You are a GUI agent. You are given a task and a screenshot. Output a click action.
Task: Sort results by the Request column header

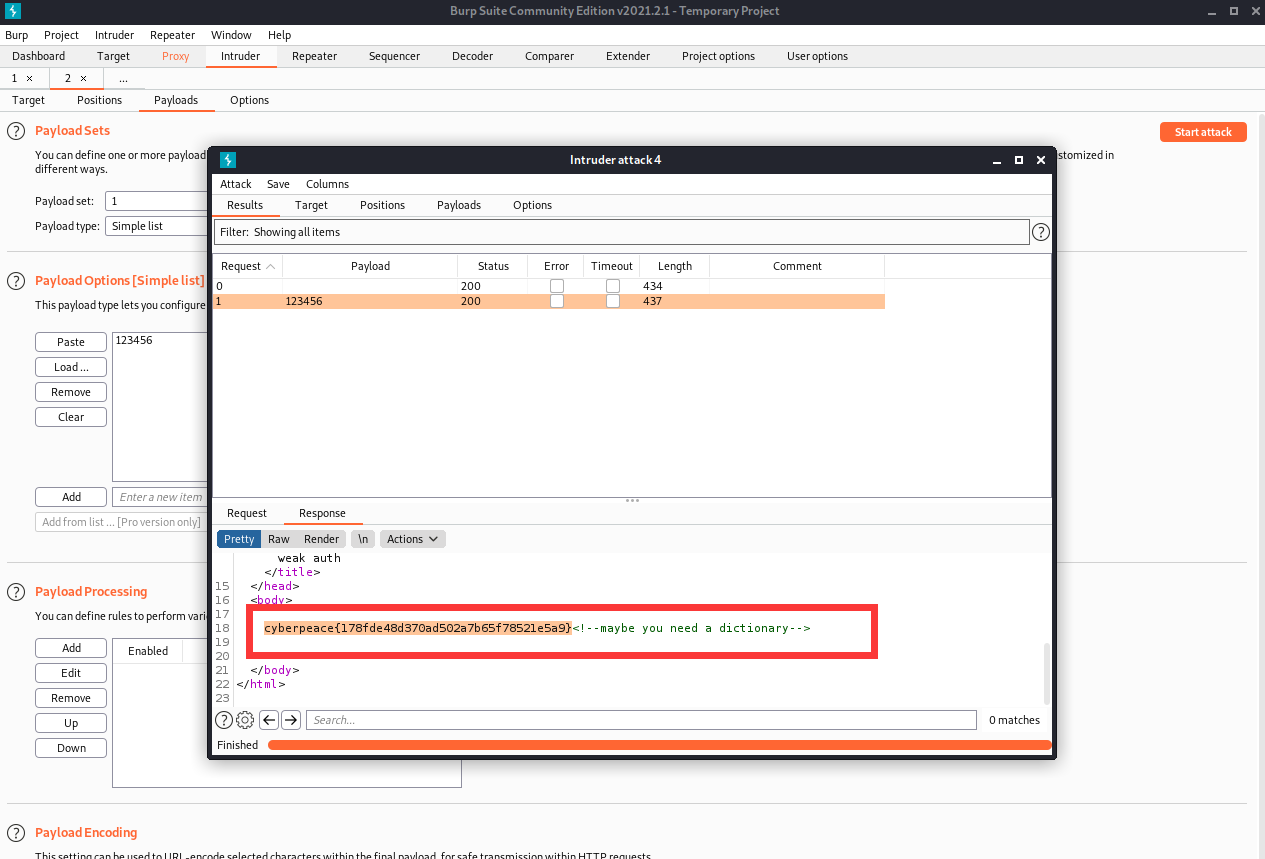point(247,266)
